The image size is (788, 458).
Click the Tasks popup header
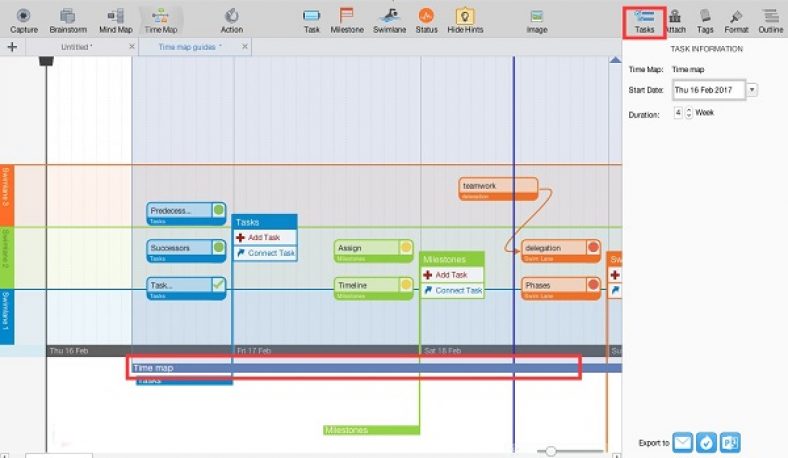click(x=264, y=222)
